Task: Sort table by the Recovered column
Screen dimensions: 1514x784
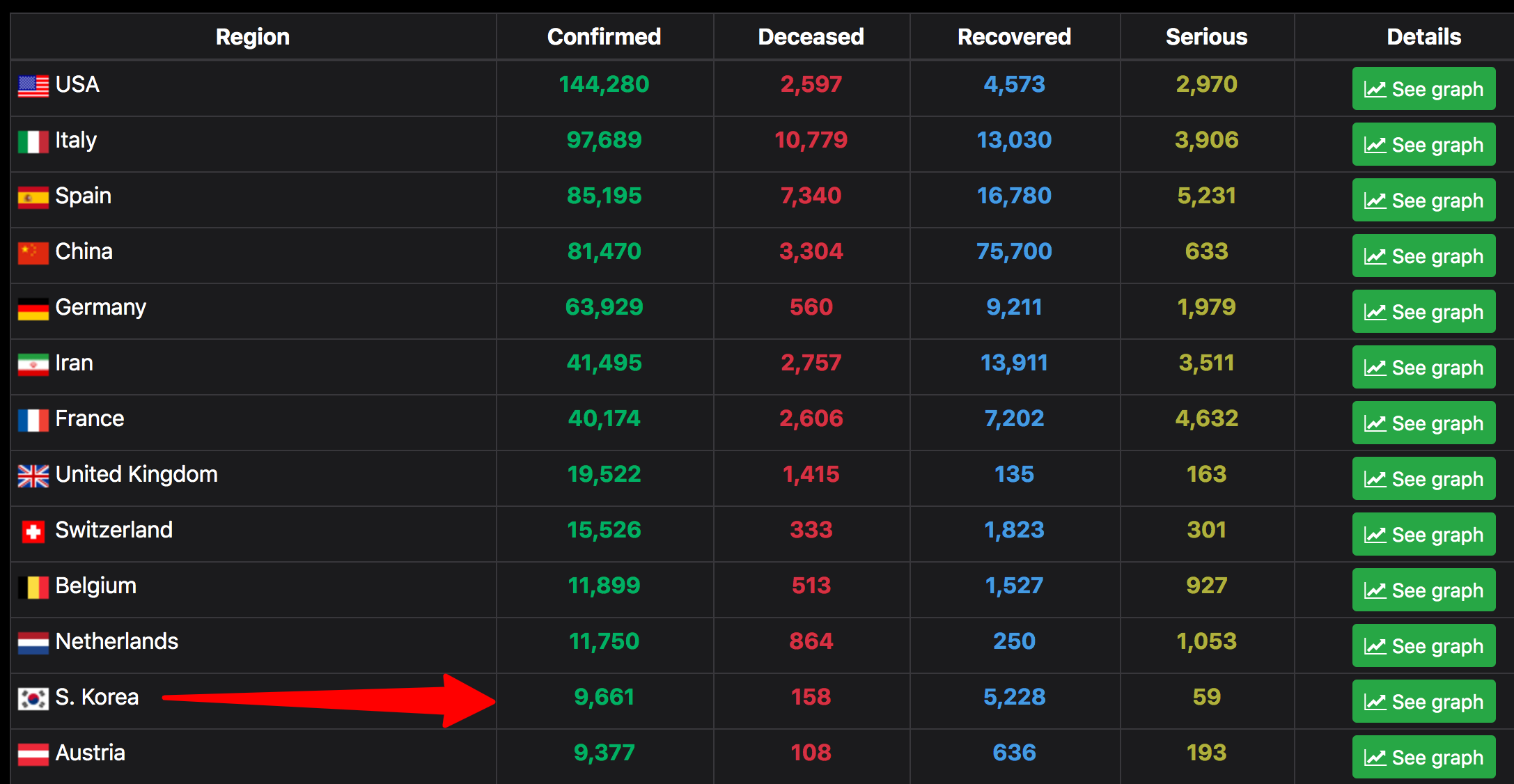Action: (1014, 36)
